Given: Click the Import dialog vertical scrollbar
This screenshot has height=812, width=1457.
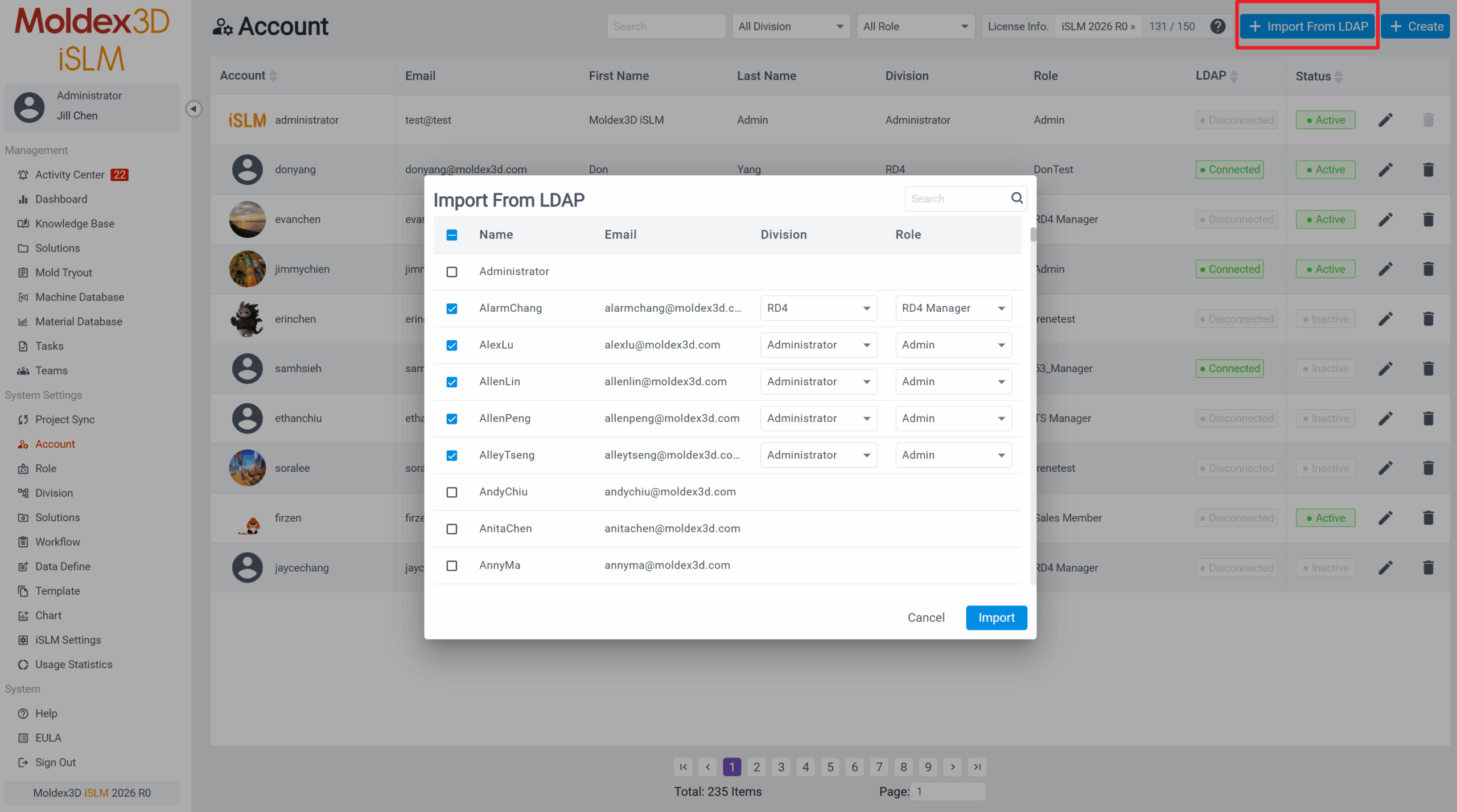Looking at the screenshot, I should click(1033, 234).
